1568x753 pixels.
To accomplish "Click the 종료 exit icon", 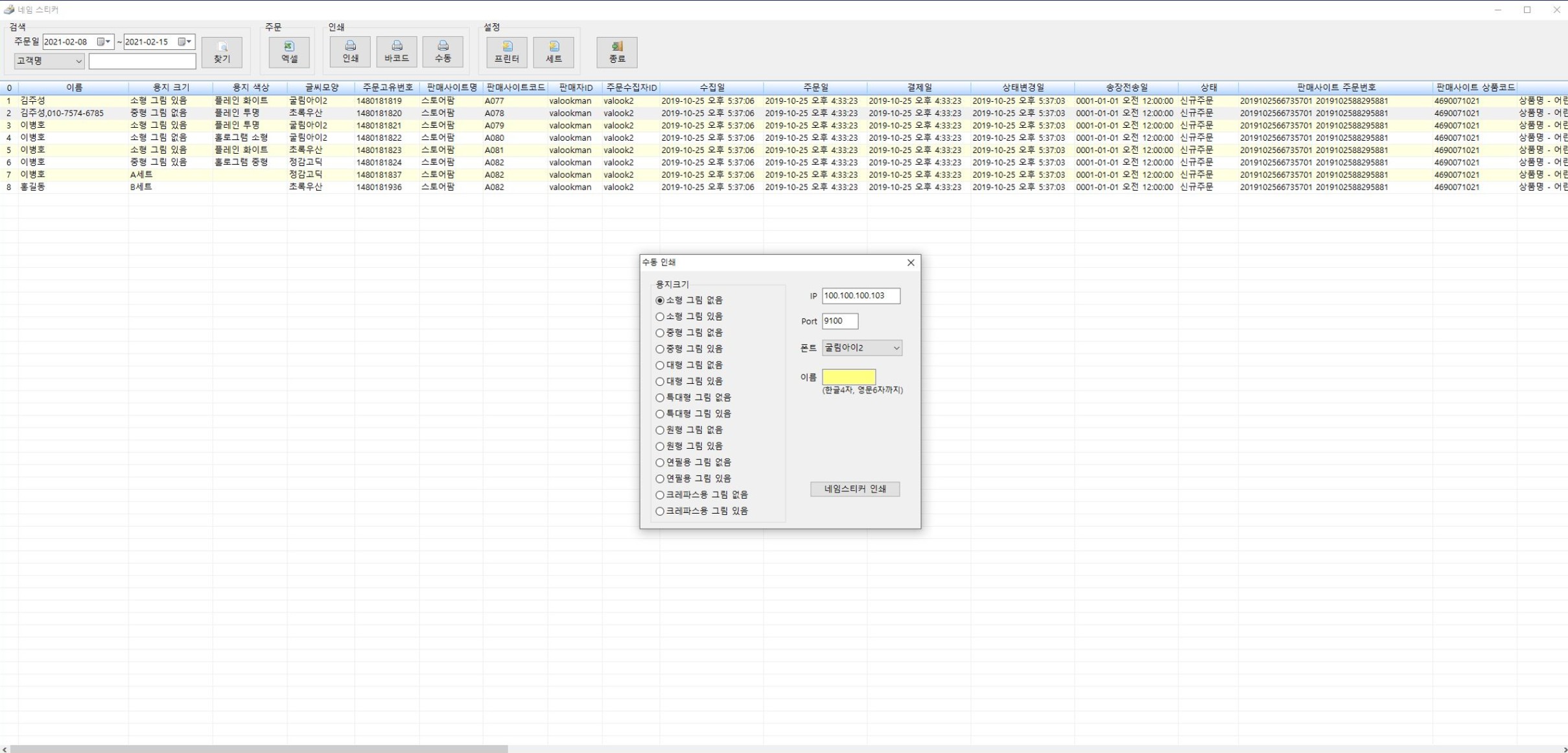I will coord(616,52).
